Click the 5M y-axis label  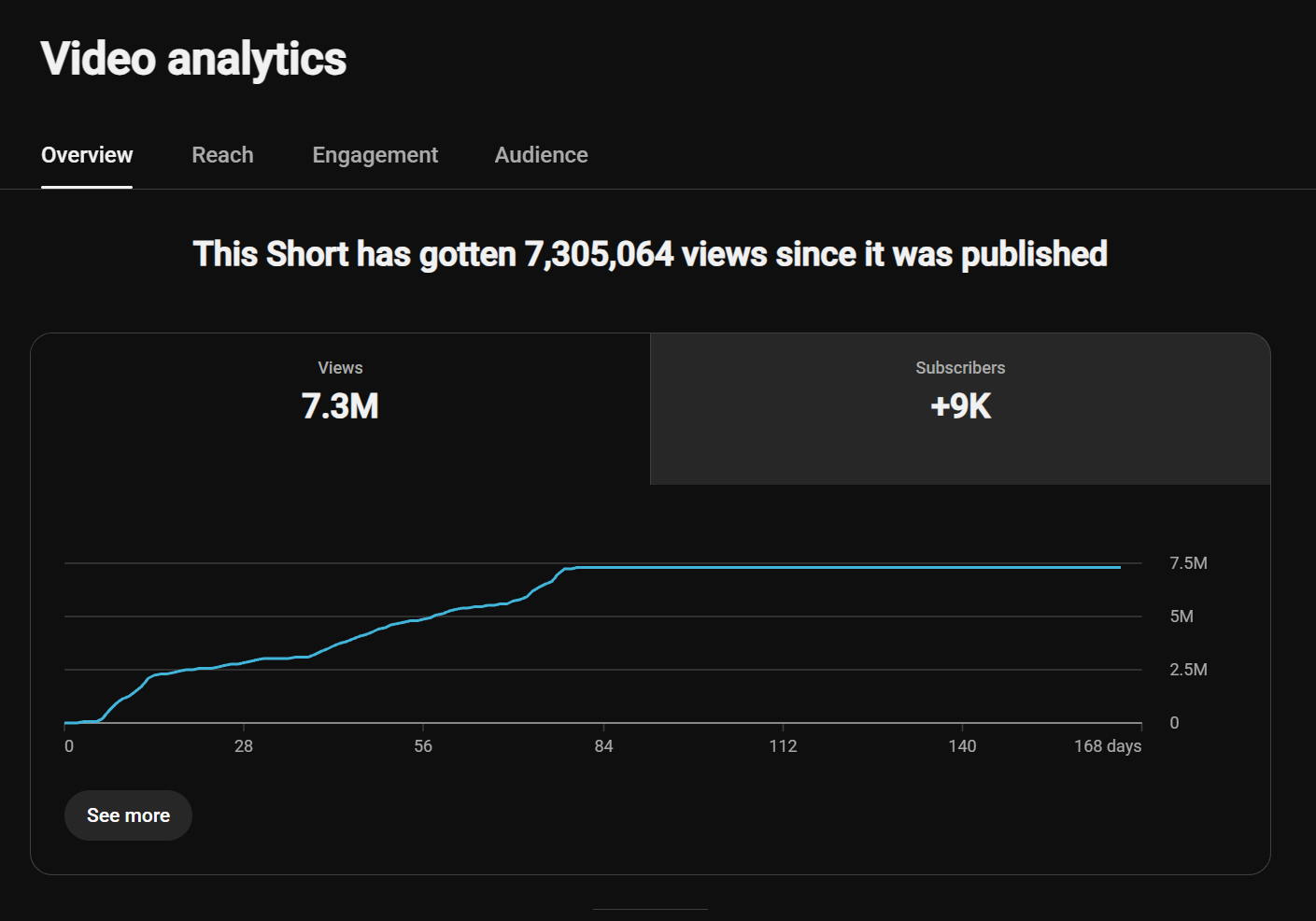point(1182,616)
